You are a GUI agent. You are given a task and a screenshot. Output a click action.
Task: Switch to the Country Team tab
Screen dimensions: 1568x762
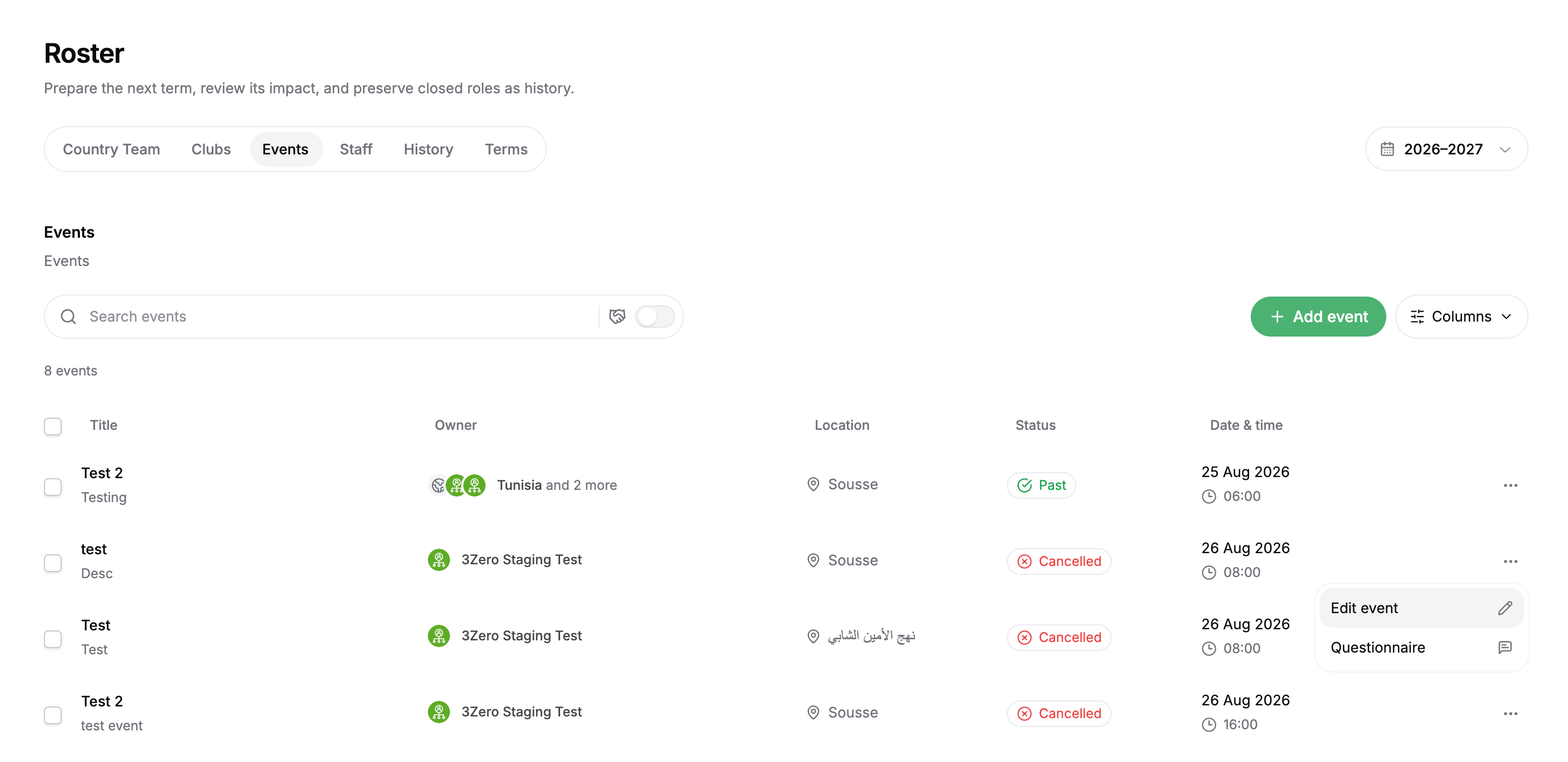pos(111,149)
